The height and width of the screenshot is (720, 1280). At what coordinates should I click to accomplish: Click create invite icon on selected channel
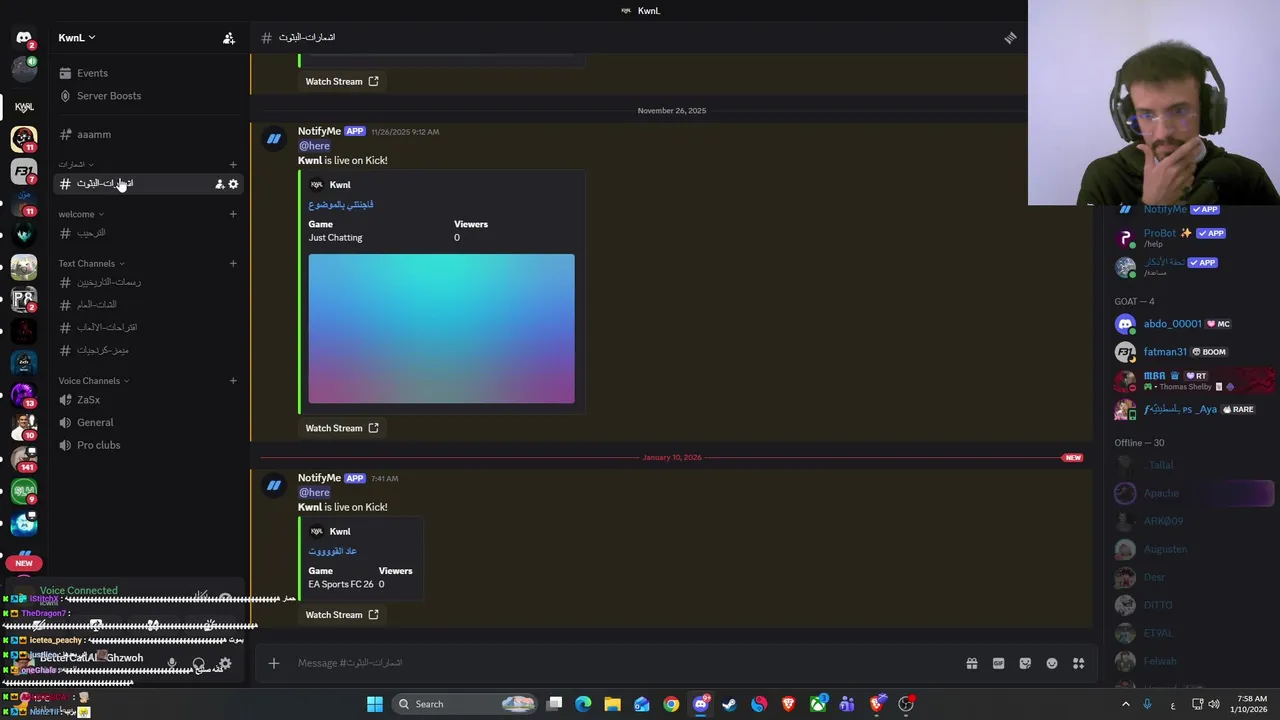219,184
